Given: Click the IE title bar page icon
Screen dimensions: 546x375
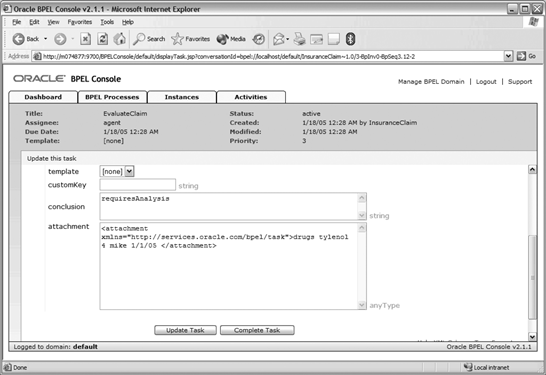Looking at the screenshot, I should [7, 9].
